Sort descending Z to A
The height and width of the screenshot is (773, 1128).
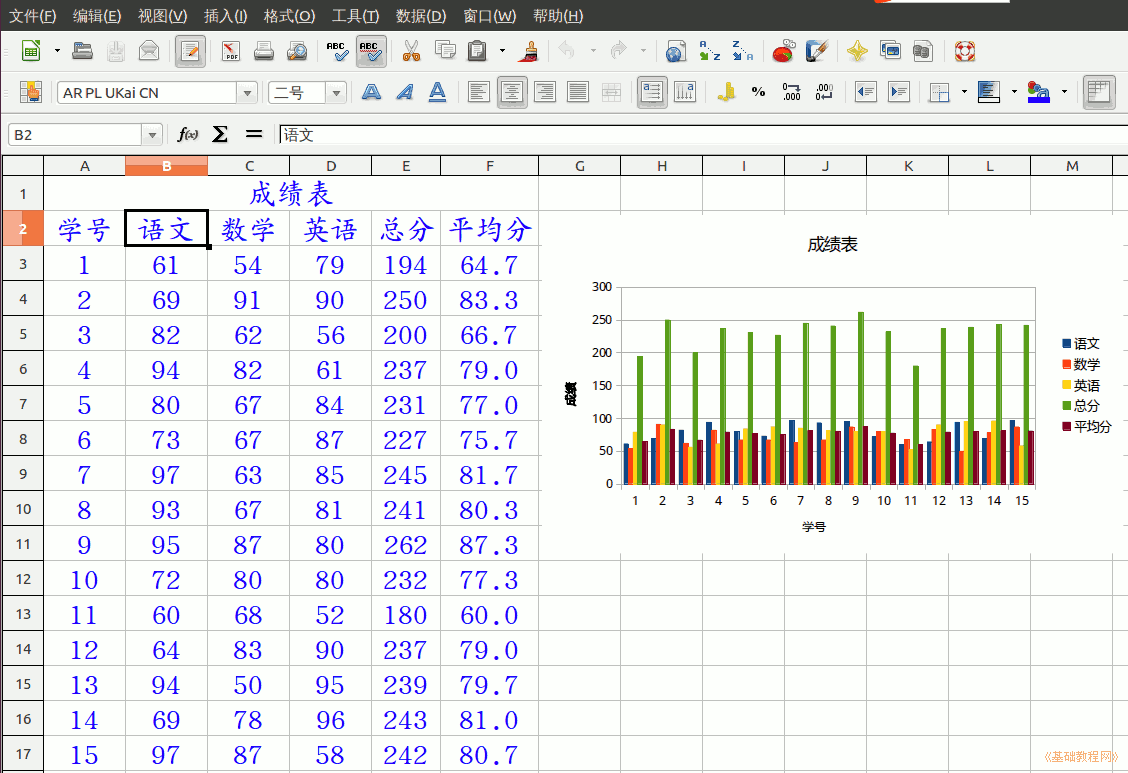click(742, 51)
